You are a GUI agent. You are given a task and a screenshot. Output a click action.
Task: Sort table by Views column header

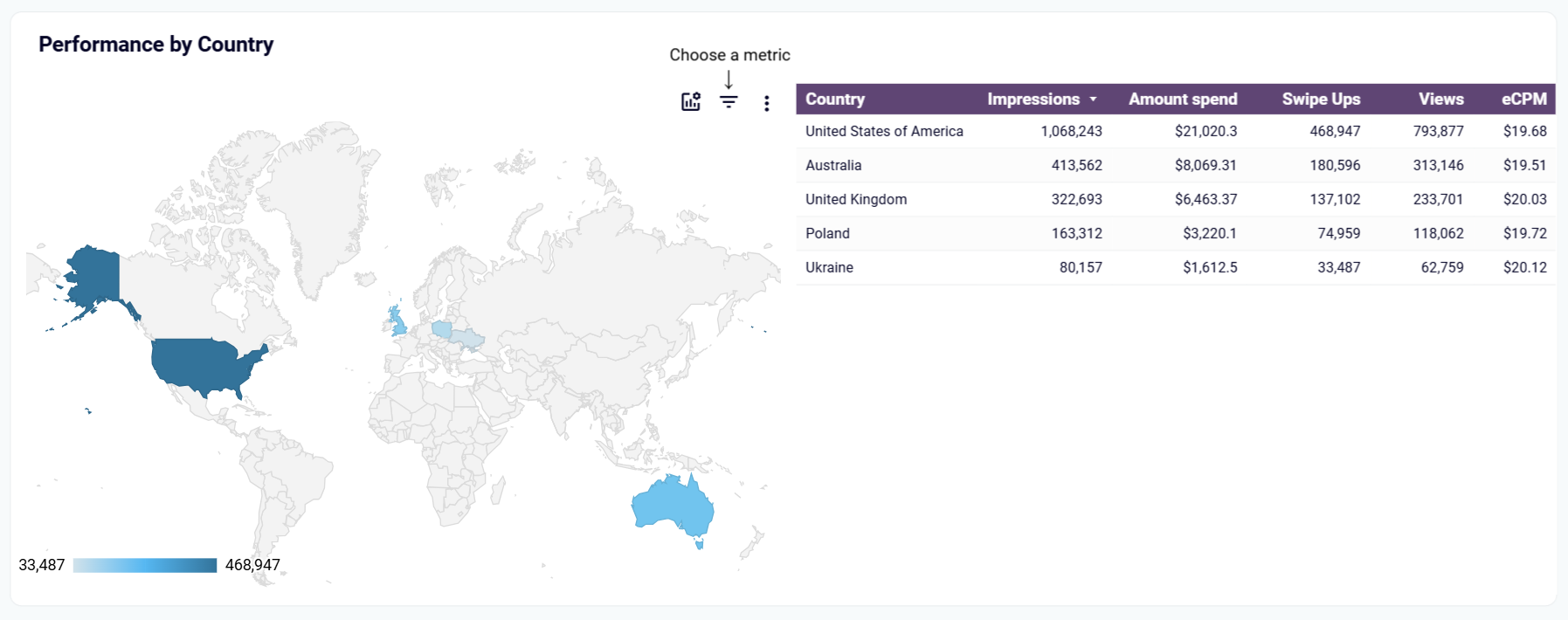(1440, 100)
